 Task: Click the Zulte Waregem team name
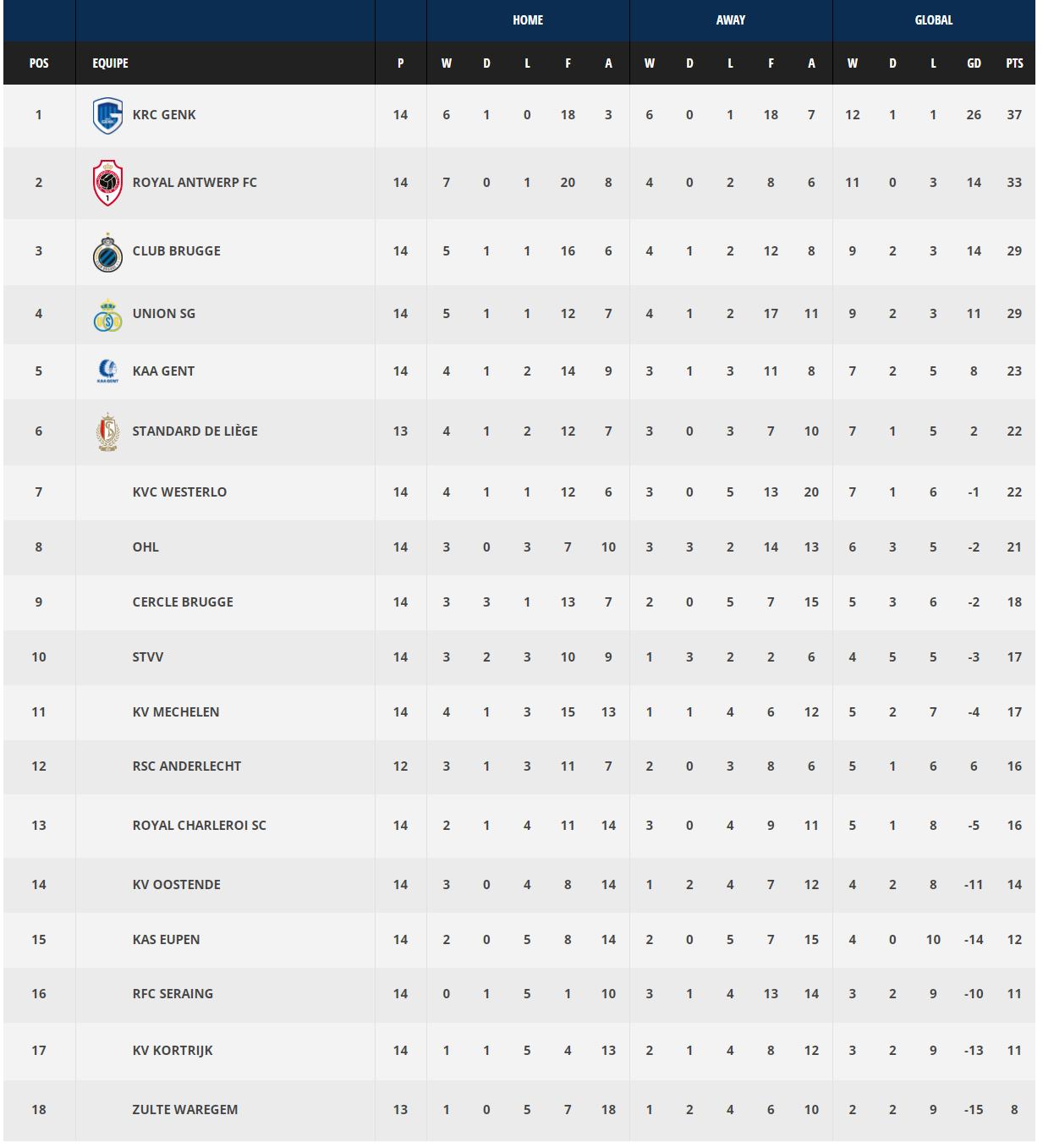tap(184, 1110)
